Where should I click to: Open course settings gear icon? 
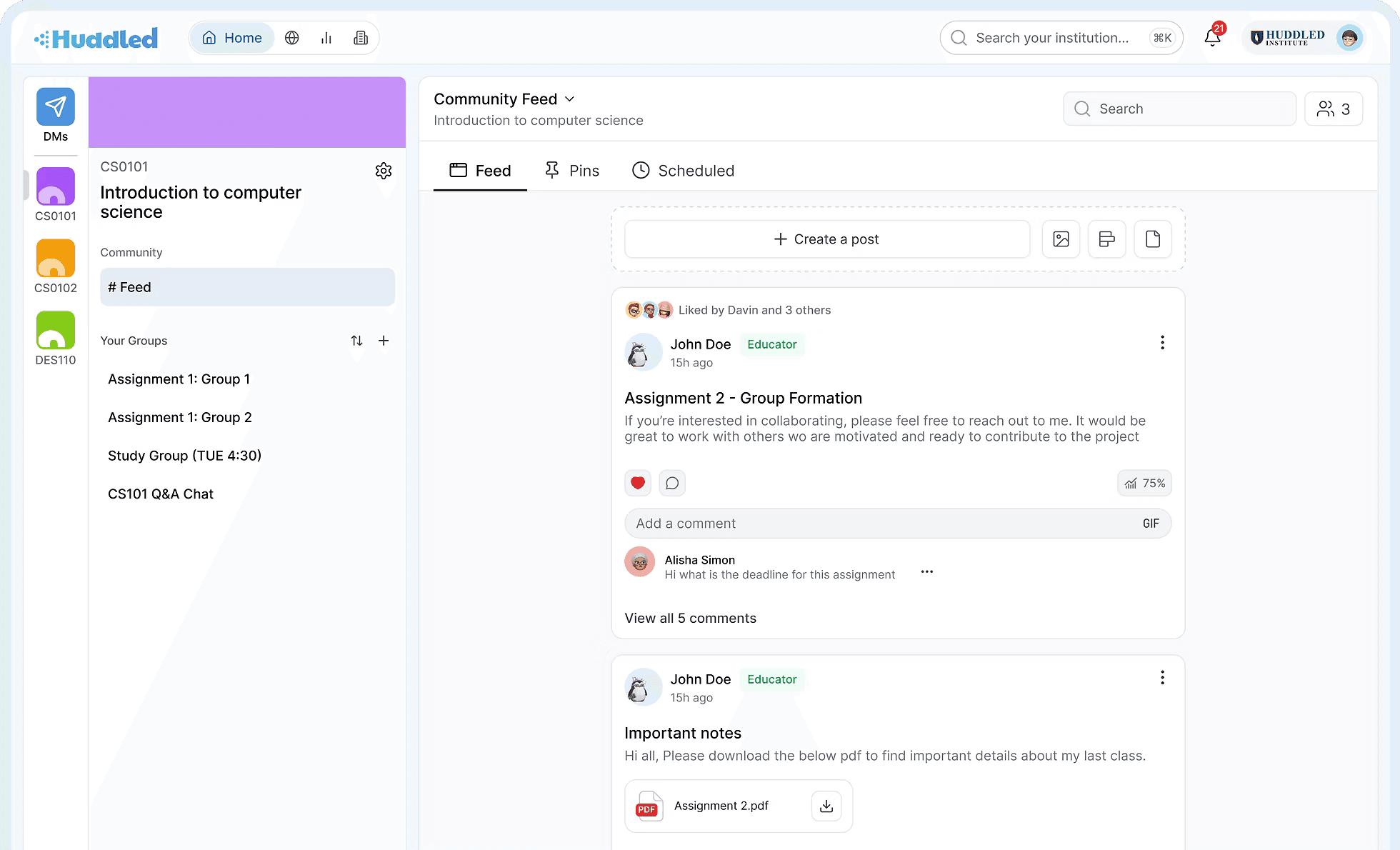pyautogui.click(x=384, y=171)
